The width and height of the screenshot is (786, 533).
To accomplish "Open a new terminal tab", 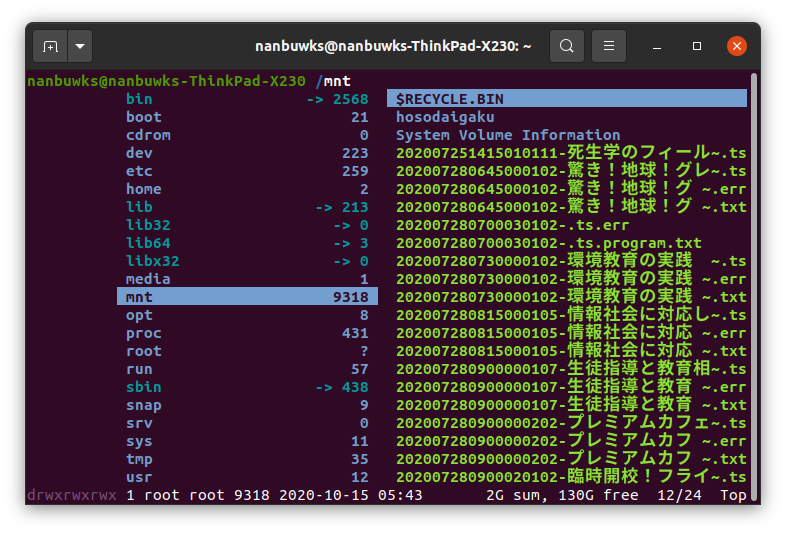I will pyautogui.click(x=50, y=46).
